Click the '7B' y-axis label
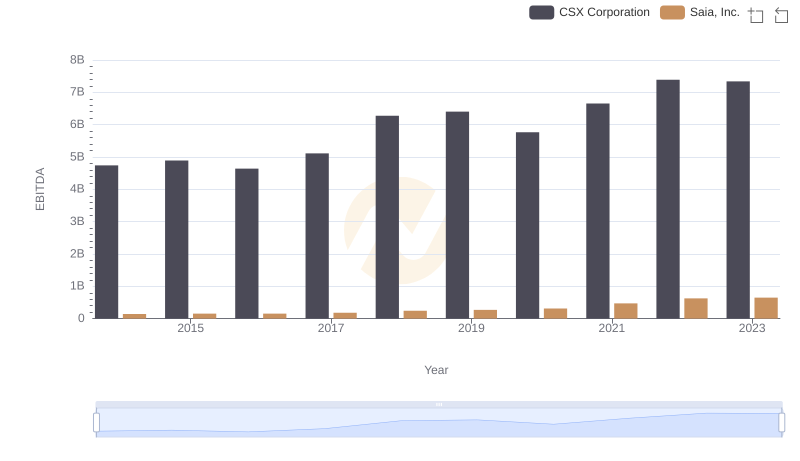 pos(77,92)
